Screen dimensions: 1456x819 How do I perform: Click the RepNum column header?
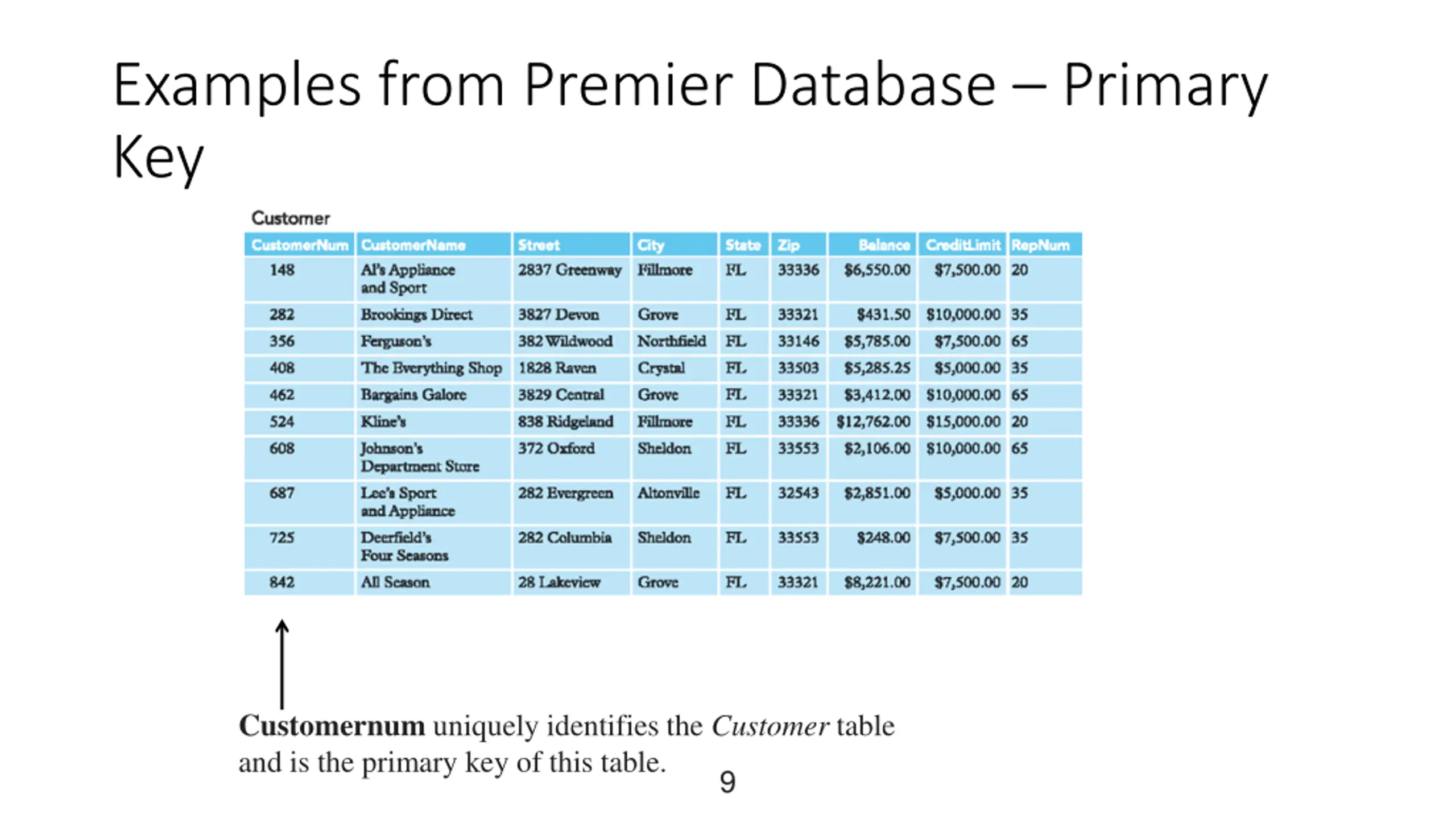pyautogui.click(x=1040, y=245)
